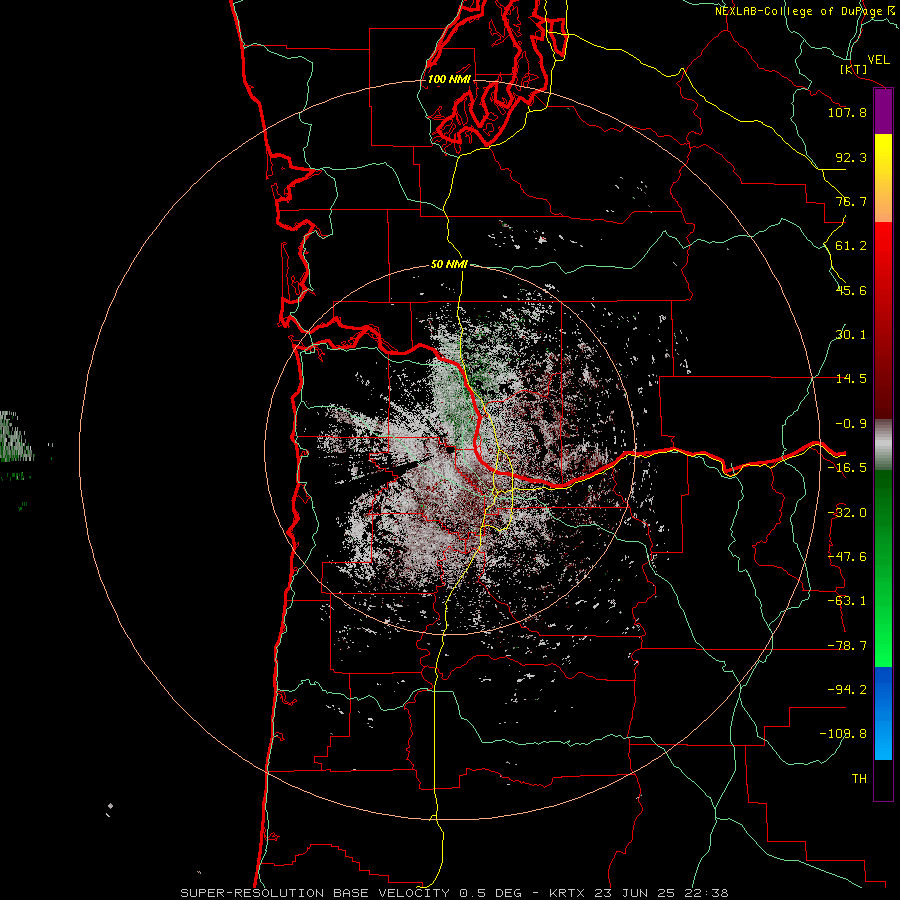The width and height of the screenshot is (900, 900).
Task: Click the -47.6 value on the velocity scale
Action: point(847,557)
